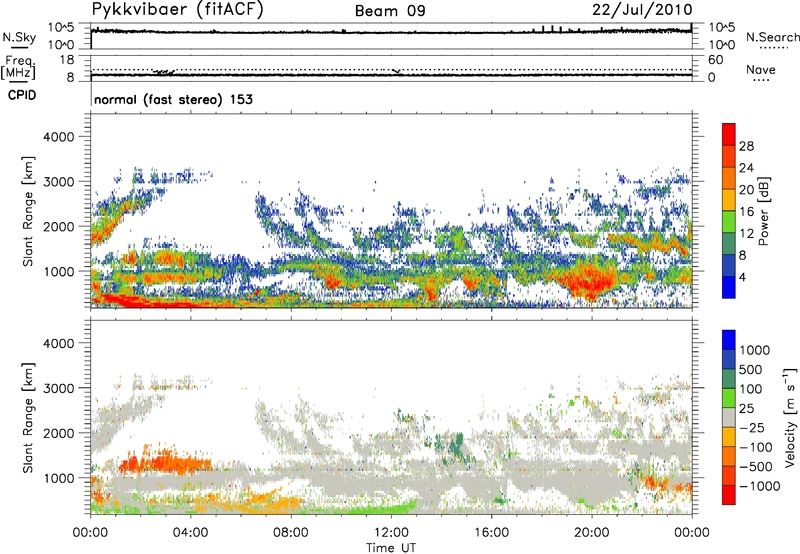Click the 'Power [dB]' colorbar label
Viewport: 800px width, 554px height.
point(763,211)
